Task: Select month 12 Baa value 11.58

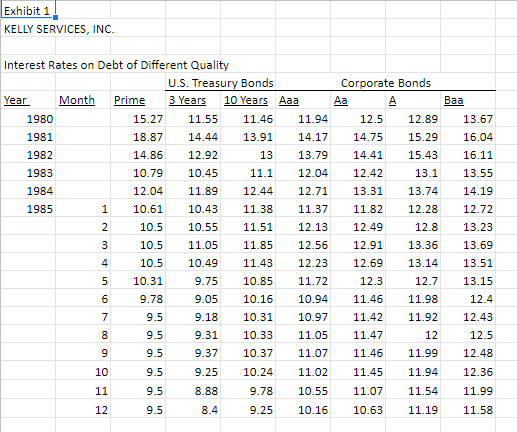Action: [x=468, y=409]
